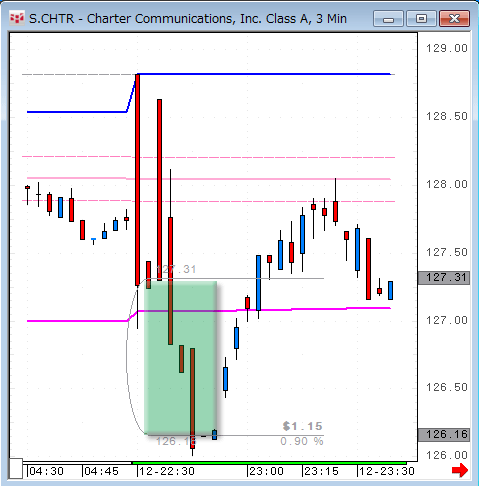The height and width of the screenshot is (486, 479).
Task: Click the 127.00 price axis label
Action: pos(447,320)
